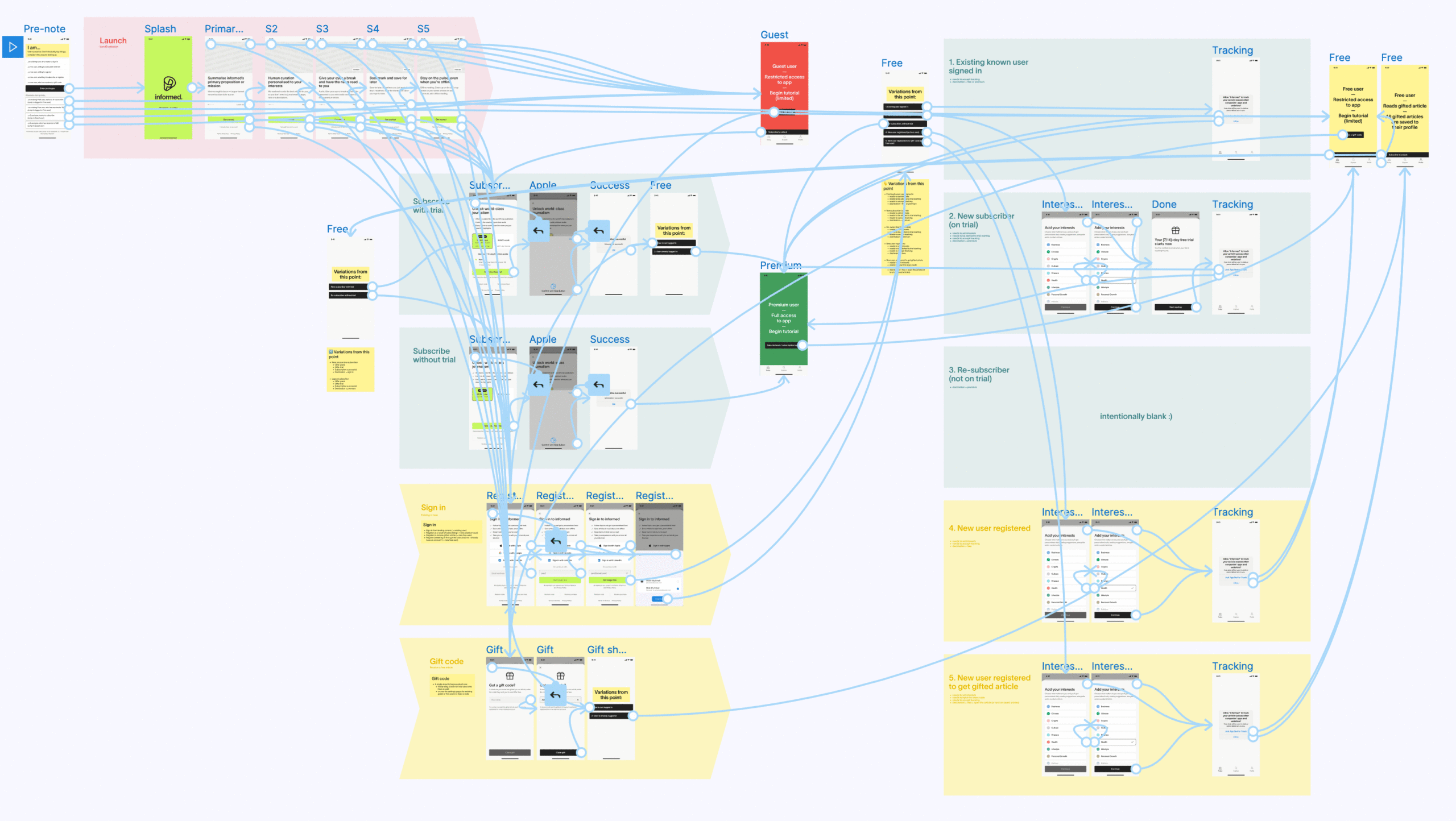
Task: Click black Claim gift button on second Gift frame
Action: (560, 753)
